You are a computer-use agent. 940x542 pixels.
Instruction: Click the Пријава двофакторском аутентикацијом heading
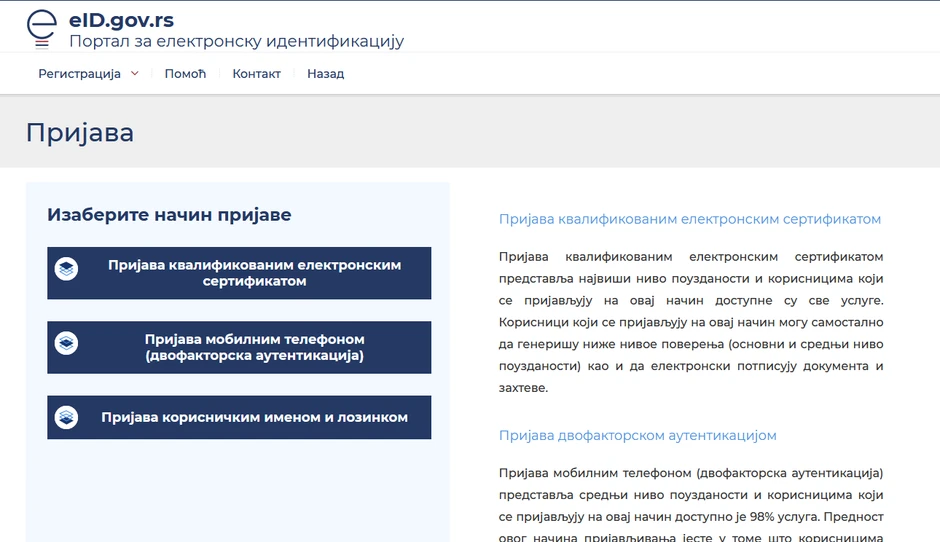pyautogui.click(x=637, y=435)
